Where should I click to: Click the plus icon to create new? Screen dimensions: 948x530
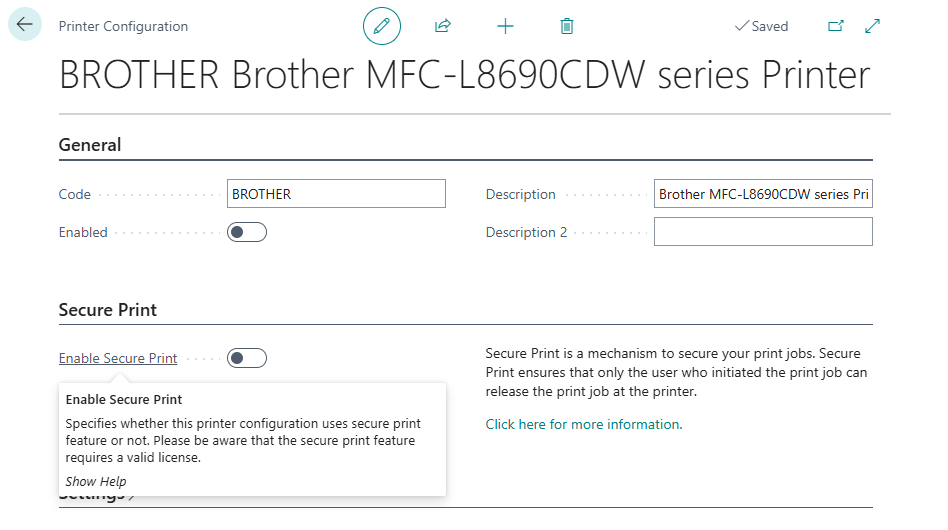tap(505, 26)
